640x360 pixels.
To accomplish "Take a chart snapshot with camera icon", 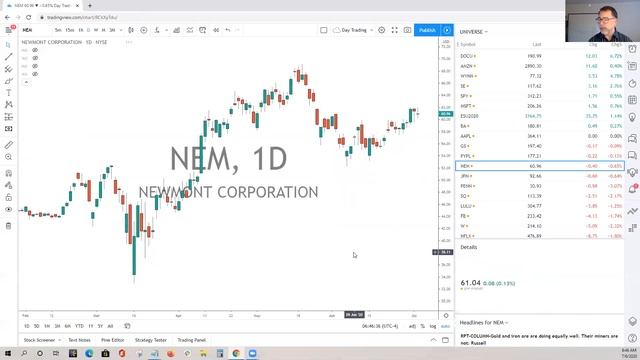I will (x=407, y=30).
